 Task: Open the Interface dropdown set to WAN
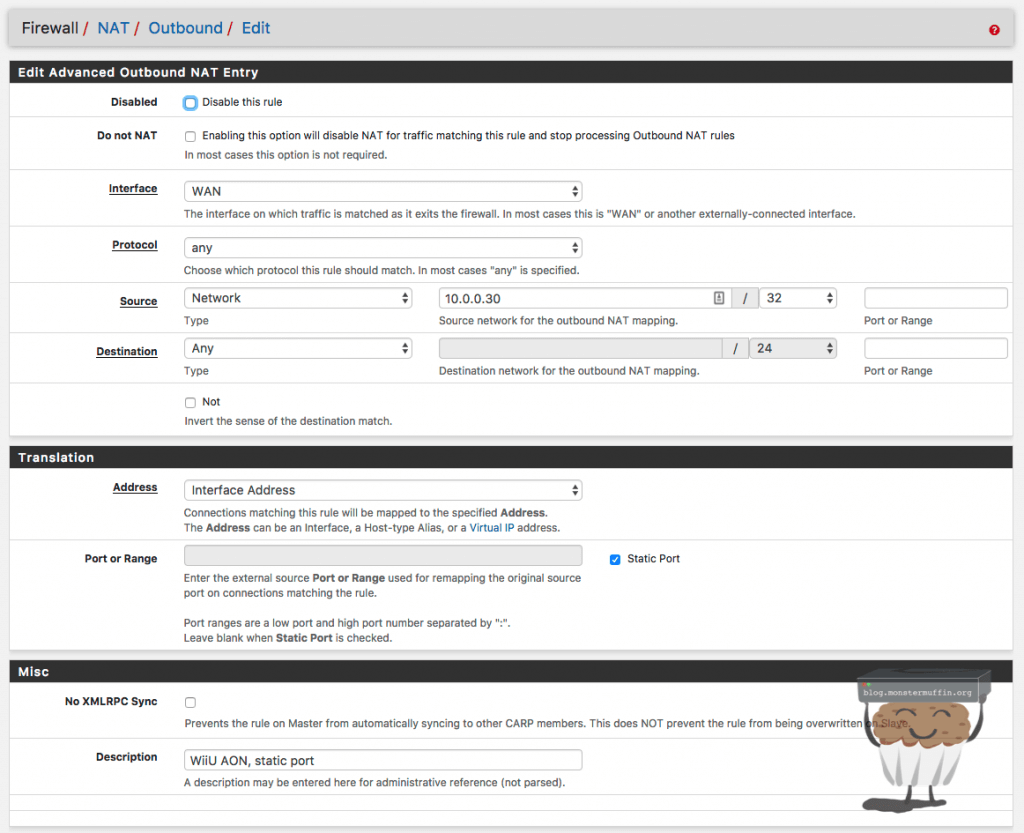(383, 191)
